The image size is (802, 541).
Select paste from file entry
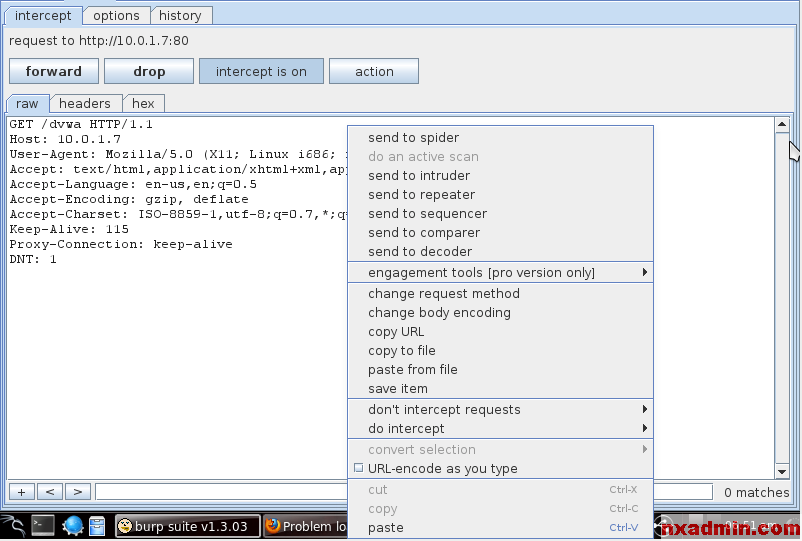500,369
